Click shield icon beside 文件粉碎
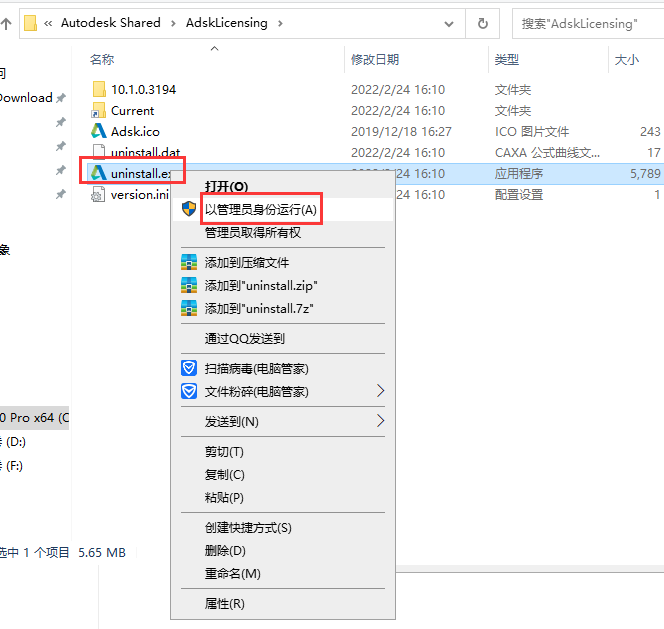664x629 pixels. click(189, 391)
